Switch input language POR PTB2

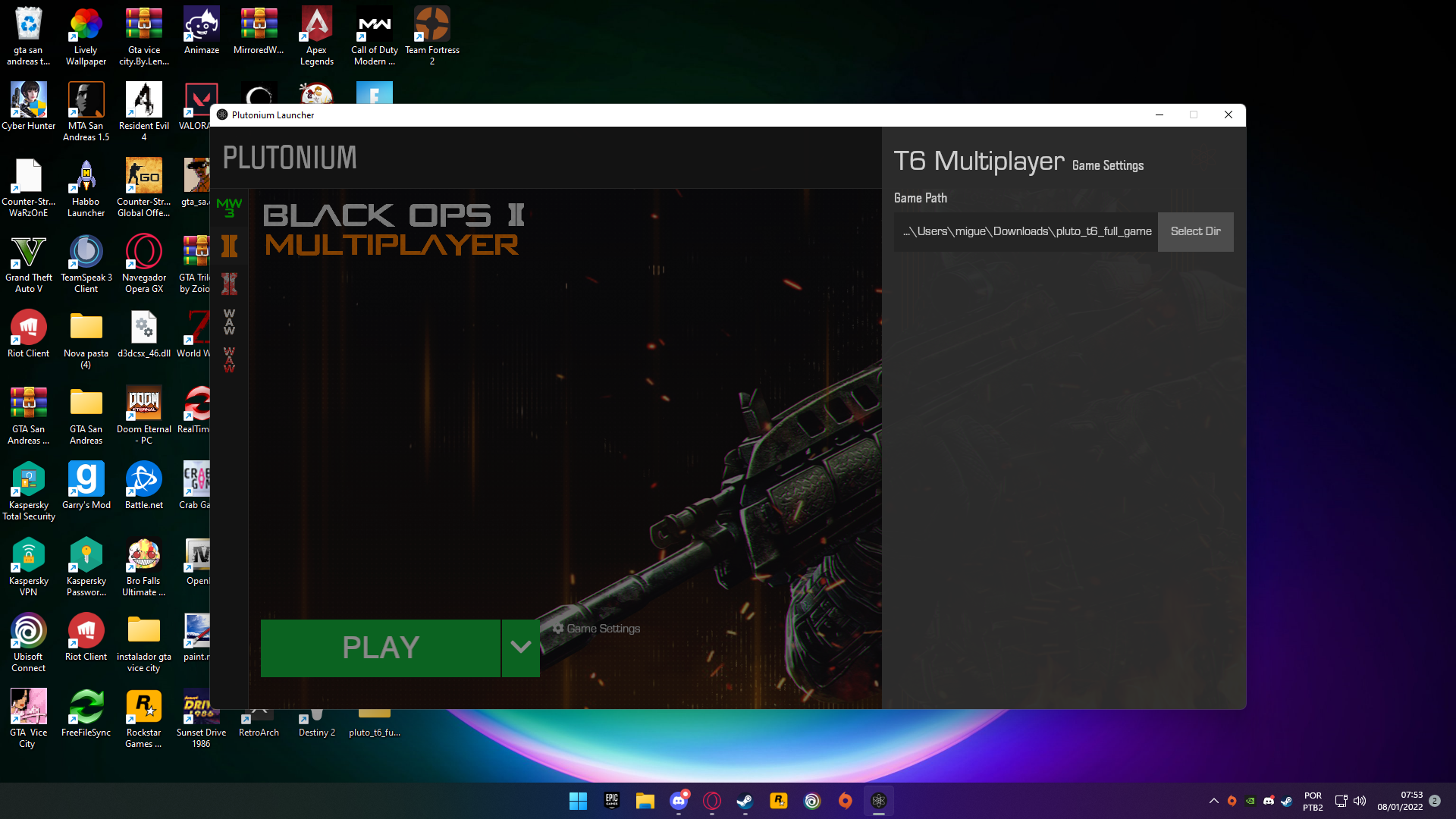pos(1313,801)
